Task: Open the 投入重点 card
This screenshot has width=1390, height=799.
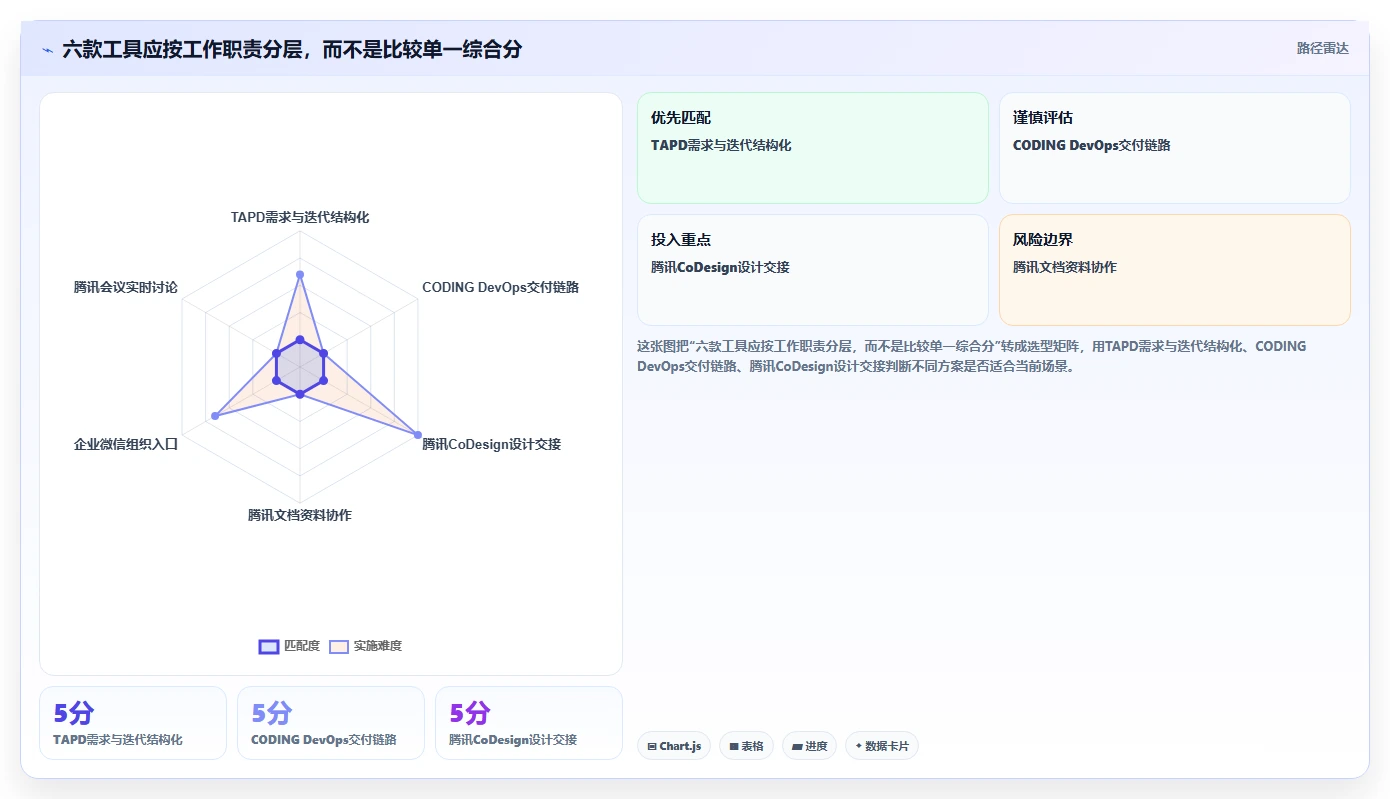Action: tap(813, 270)
